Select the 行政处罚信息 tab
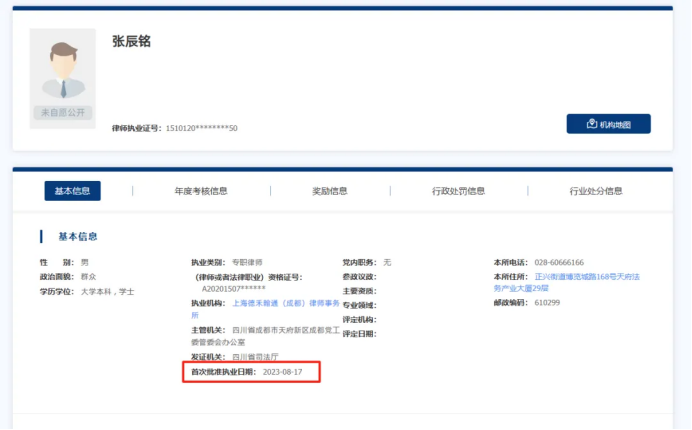The height and width of the screenshot is (430, 692). [458, 191]
